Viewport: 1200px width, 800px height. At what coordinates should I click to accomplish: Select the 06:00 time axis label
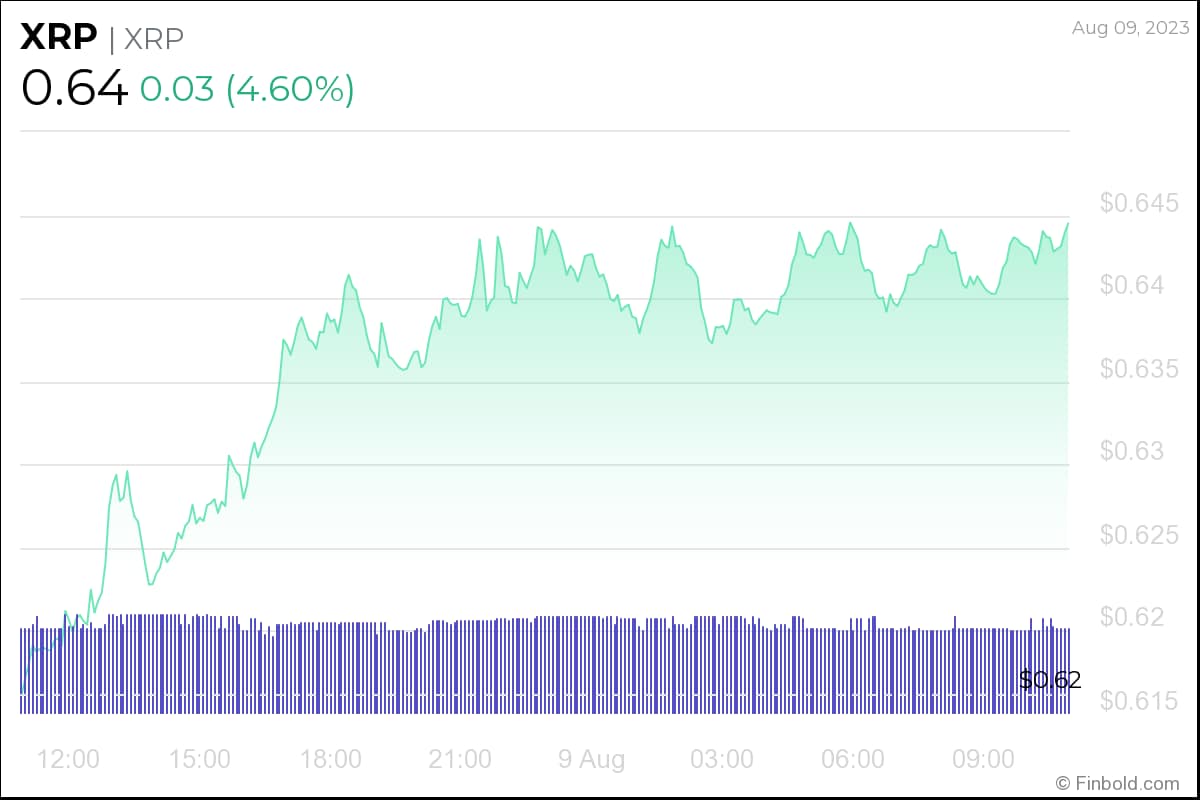click(x=853, y=759)
